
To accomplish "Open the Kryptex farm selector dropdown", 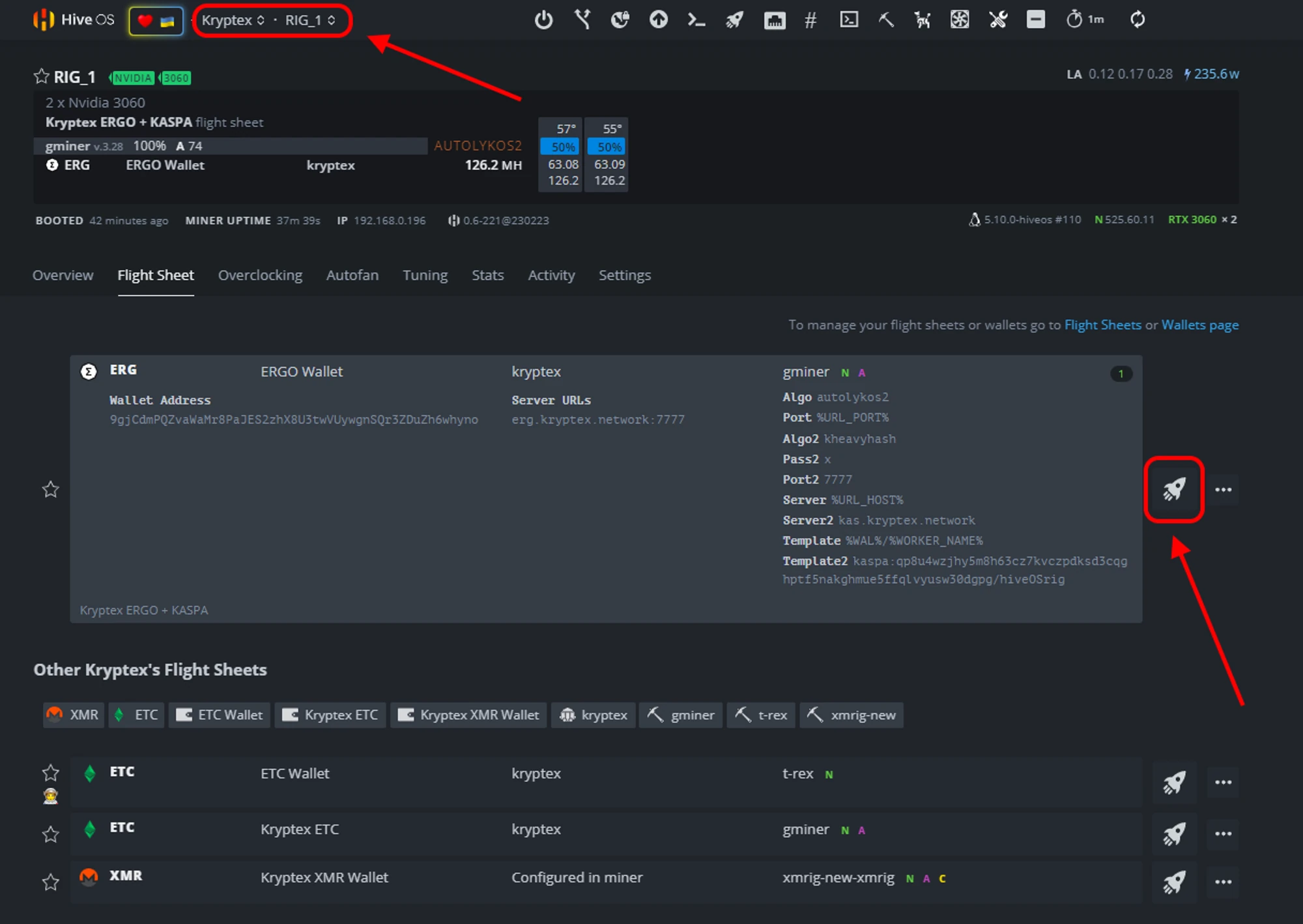I will pyautogui.click(x=233, y=20).
